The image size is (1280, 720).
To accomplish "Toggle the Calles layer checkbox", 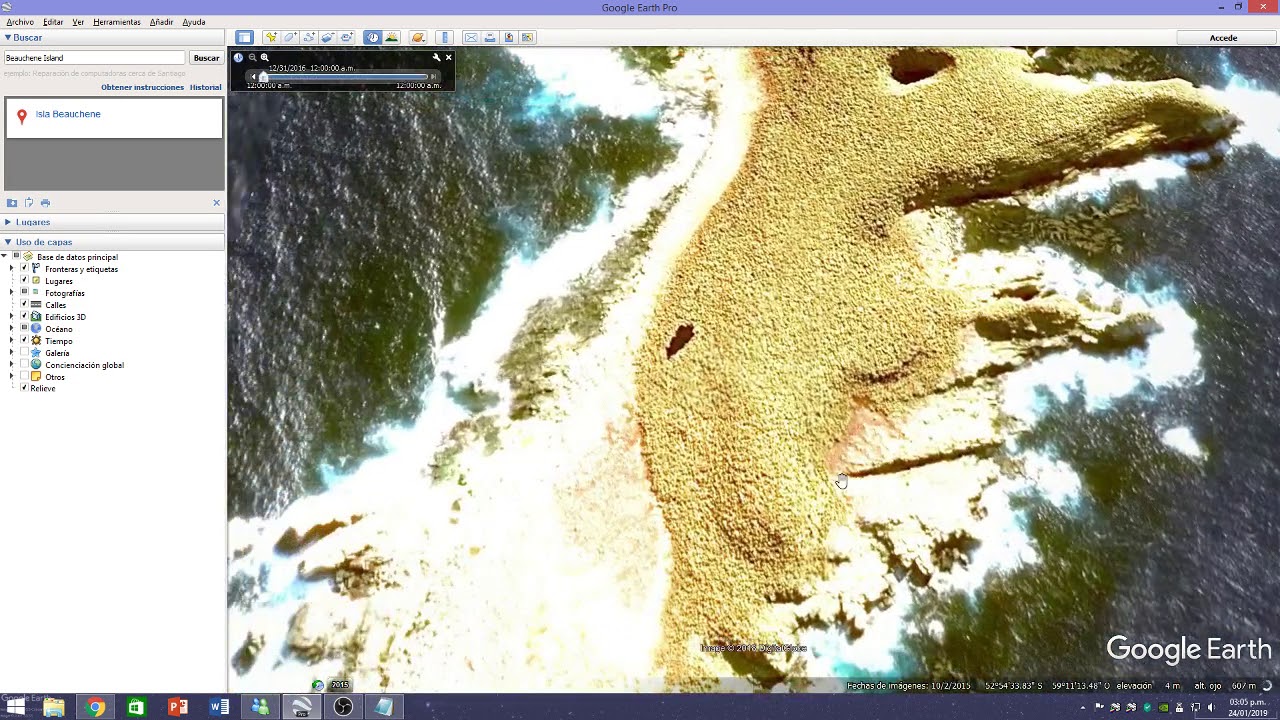I will pyautogui.click(x=24, y=304).
